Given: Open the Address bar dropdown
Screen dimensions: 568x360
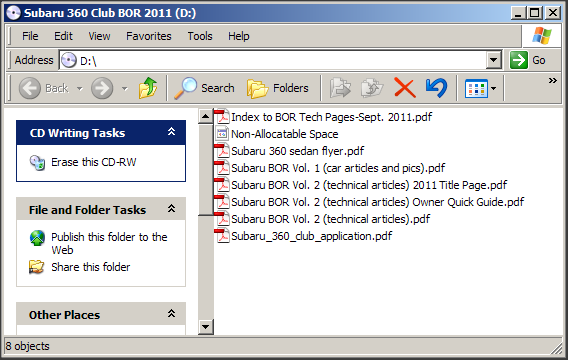Looking at the screenshot, I should click(x=493, y=60).
